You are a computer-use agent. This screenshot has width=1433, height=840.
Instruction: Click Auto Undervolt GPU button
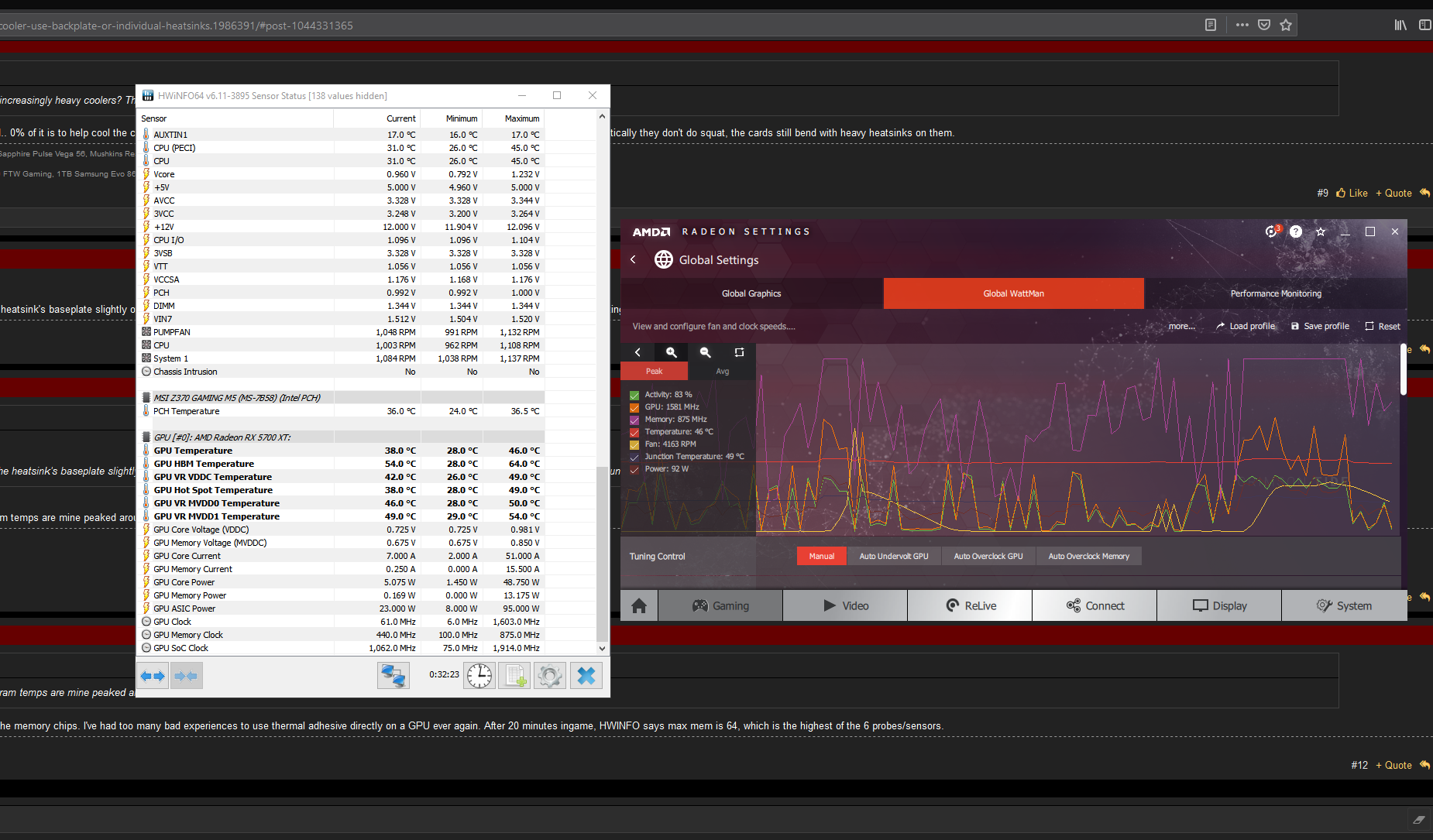coord(893,556)
